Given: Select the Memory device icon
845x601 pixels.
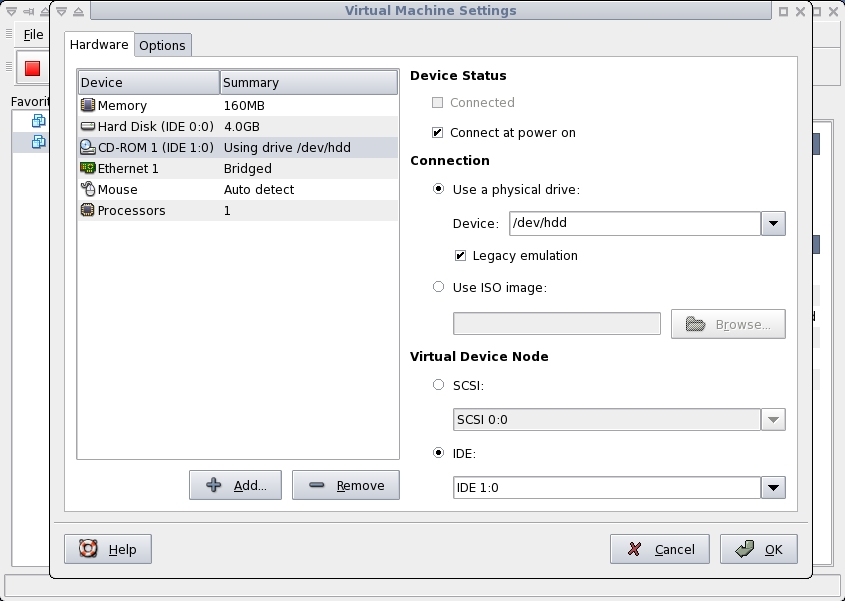Looking at the screenshot, I should coord(87,105).
